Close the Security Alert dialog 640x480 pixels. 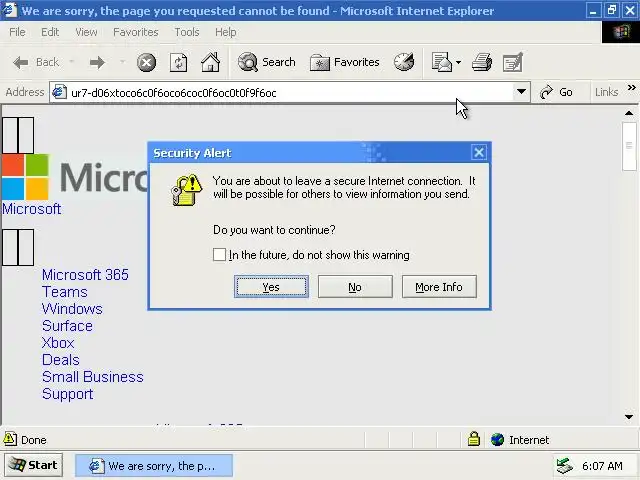pos(478,153)
